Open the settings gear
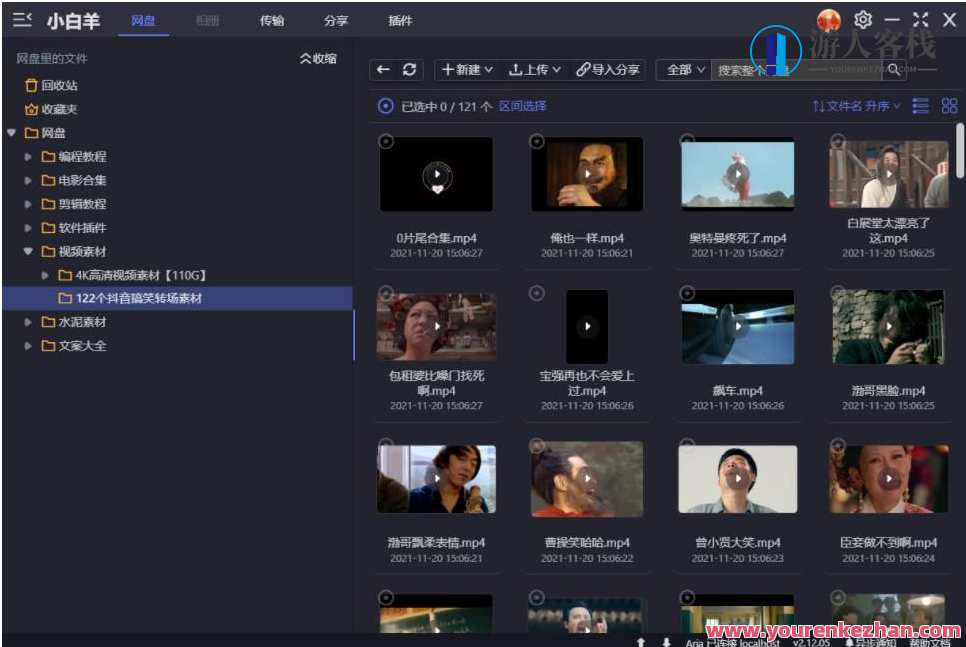Image resolution: width=966 pixels, height=647 pixels. click(x=864, y=17)
